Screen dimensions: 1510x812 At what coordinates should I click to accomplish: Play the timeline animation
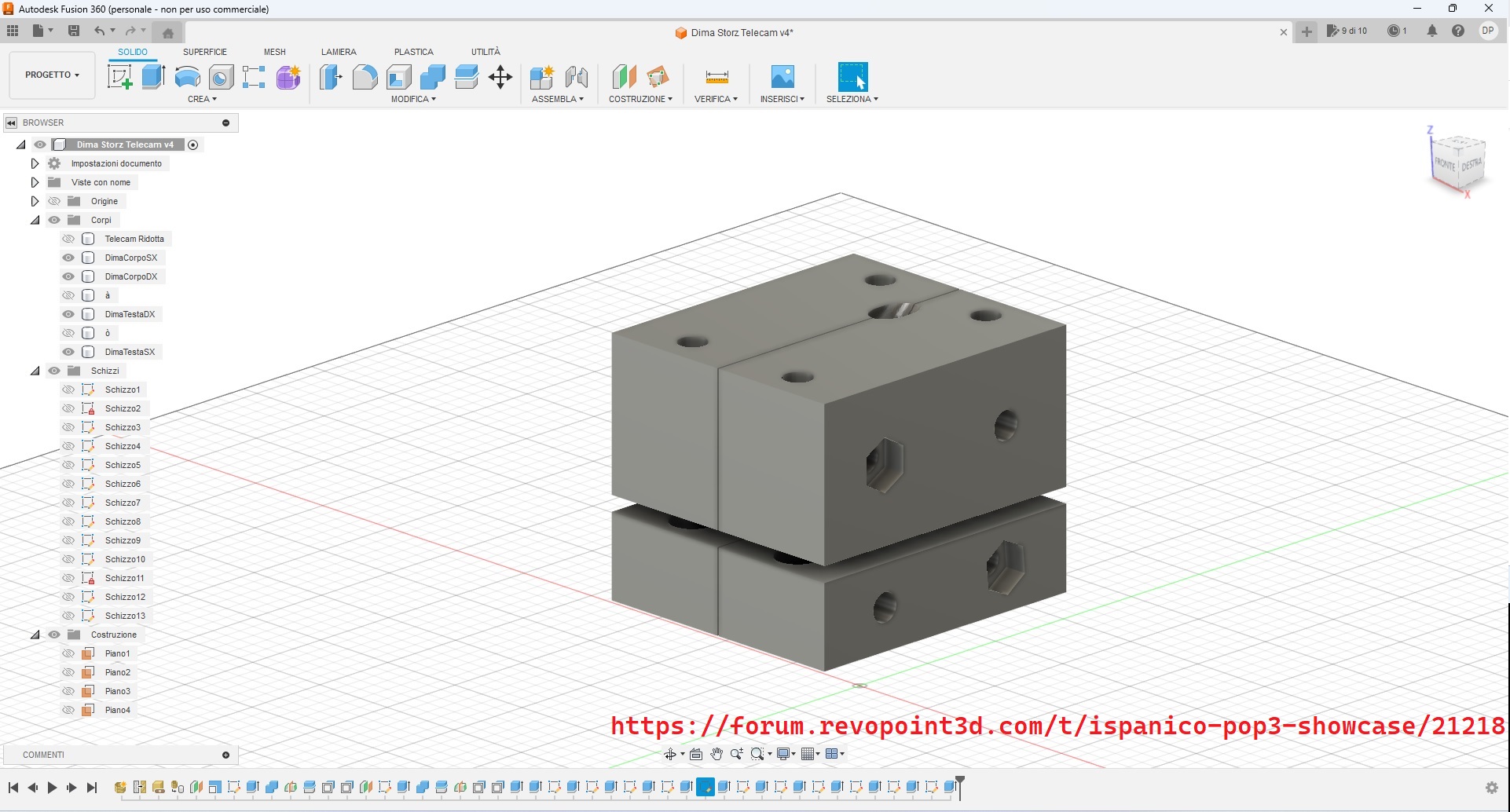[x=52, y=788]
